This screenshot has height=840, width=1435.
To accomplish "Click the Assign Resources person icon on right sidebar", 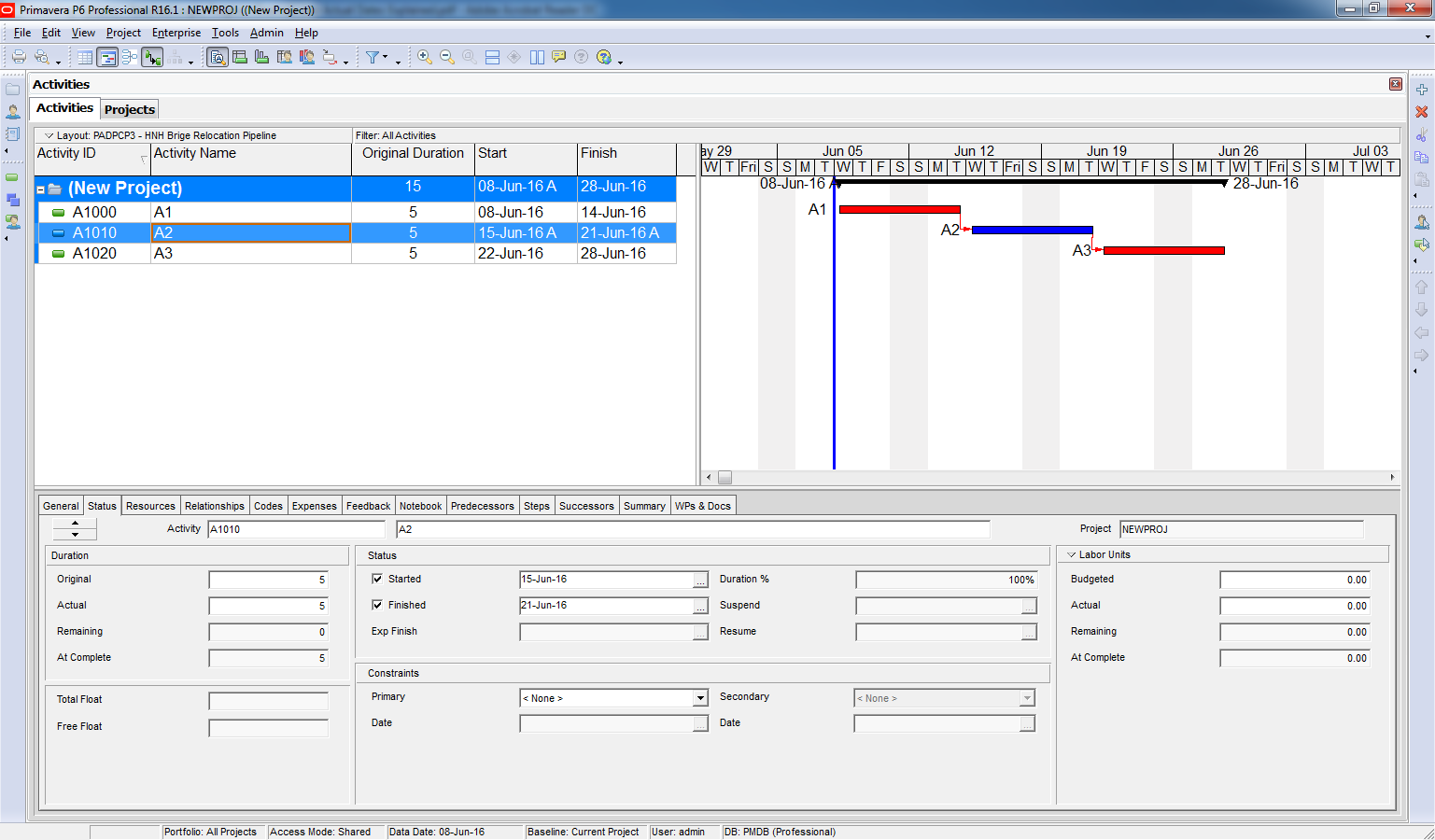I will tap(1421, 222).
